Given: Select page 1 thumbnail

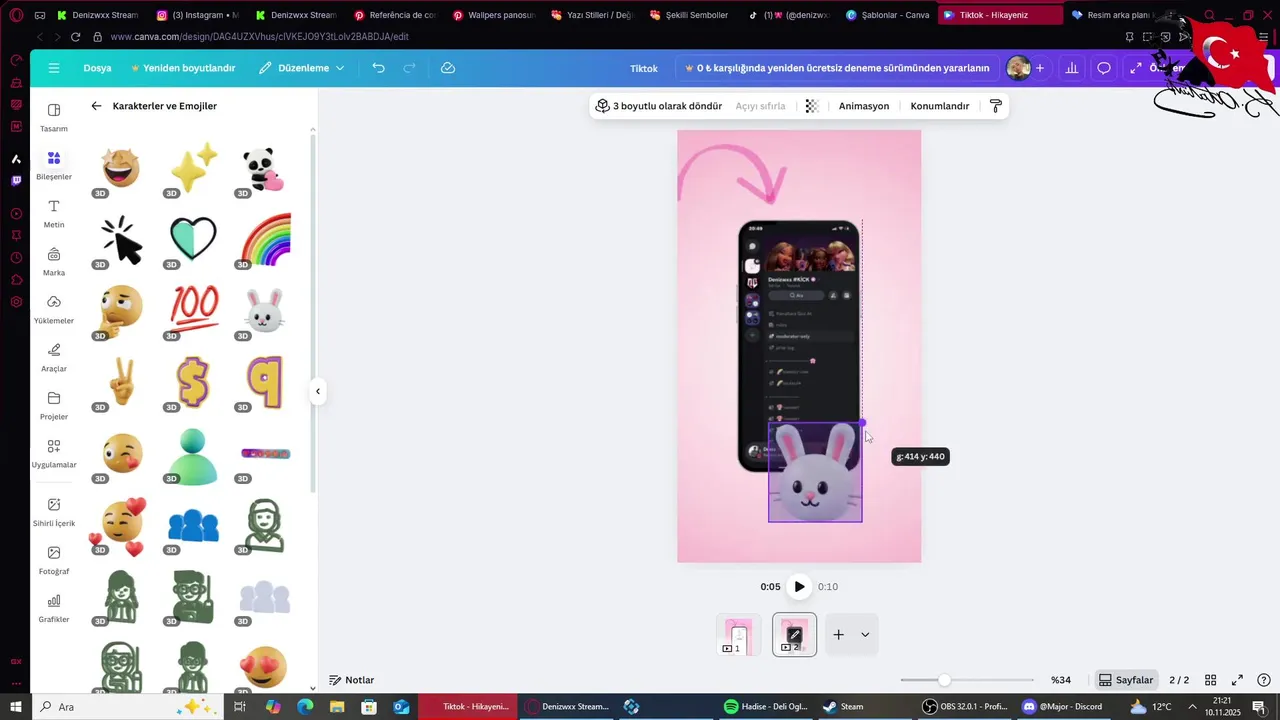Looking at the screenshot, I should click(x=738, y=634).
